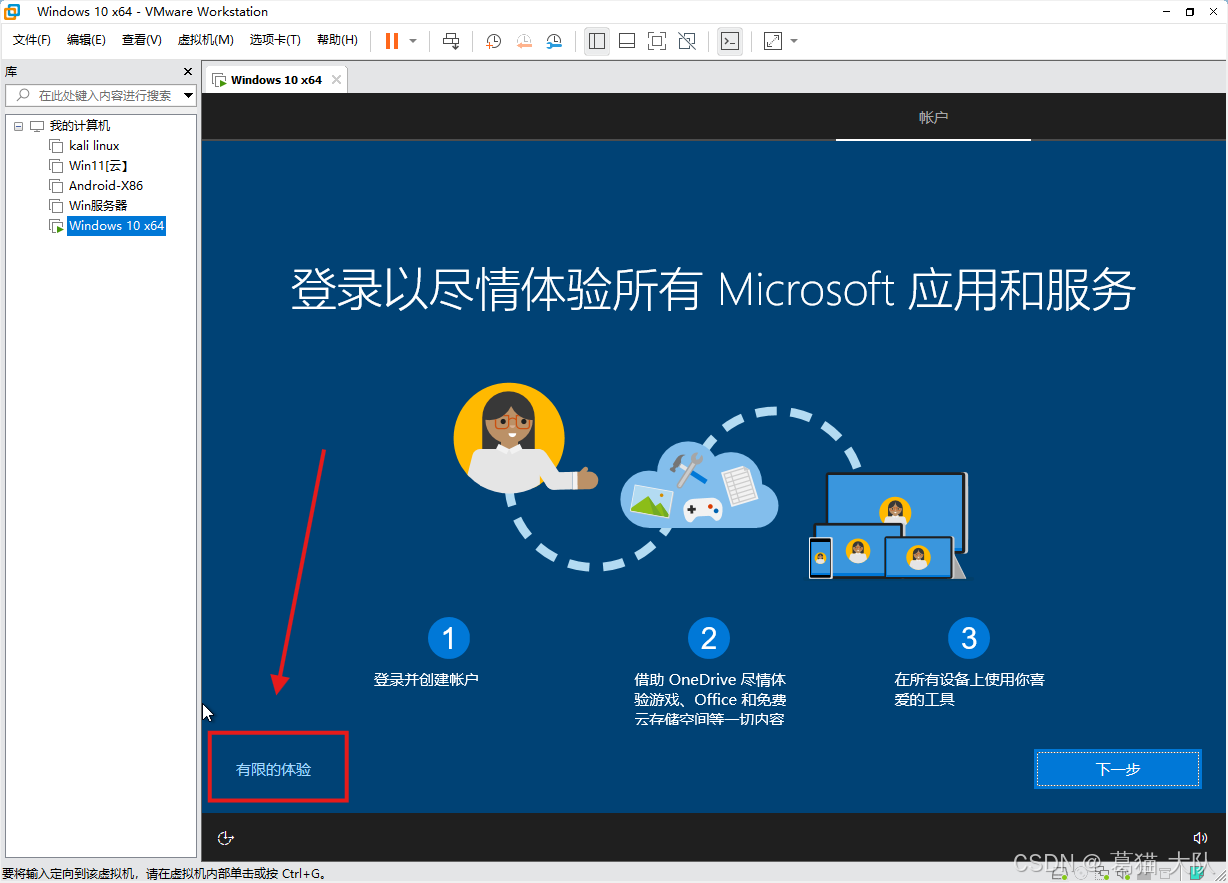
Task: Maximize the VMware Workstation window
Action: (x=1190, y=11)
